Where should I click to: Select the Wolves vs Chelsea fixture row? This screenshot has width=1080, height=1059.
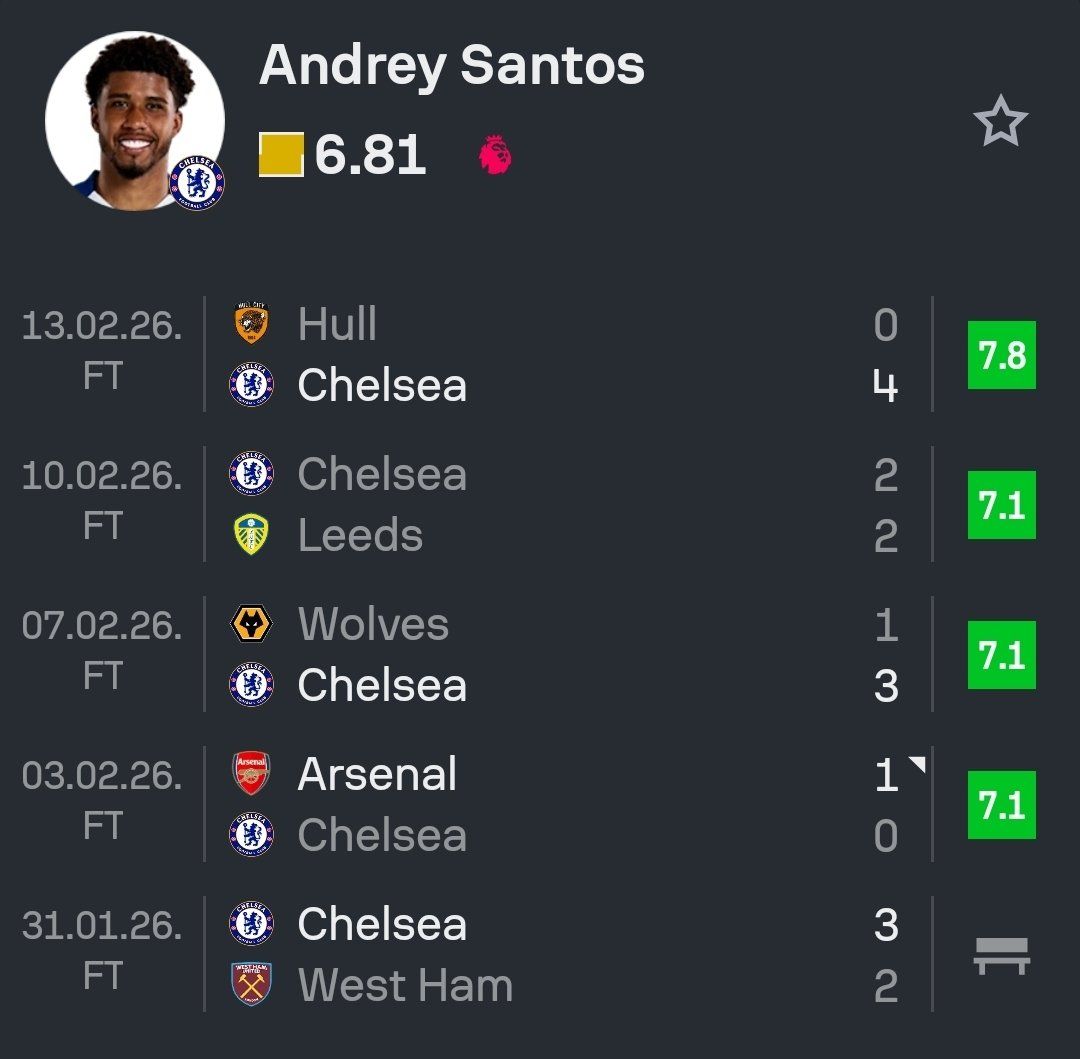click(x=550, y=653)
